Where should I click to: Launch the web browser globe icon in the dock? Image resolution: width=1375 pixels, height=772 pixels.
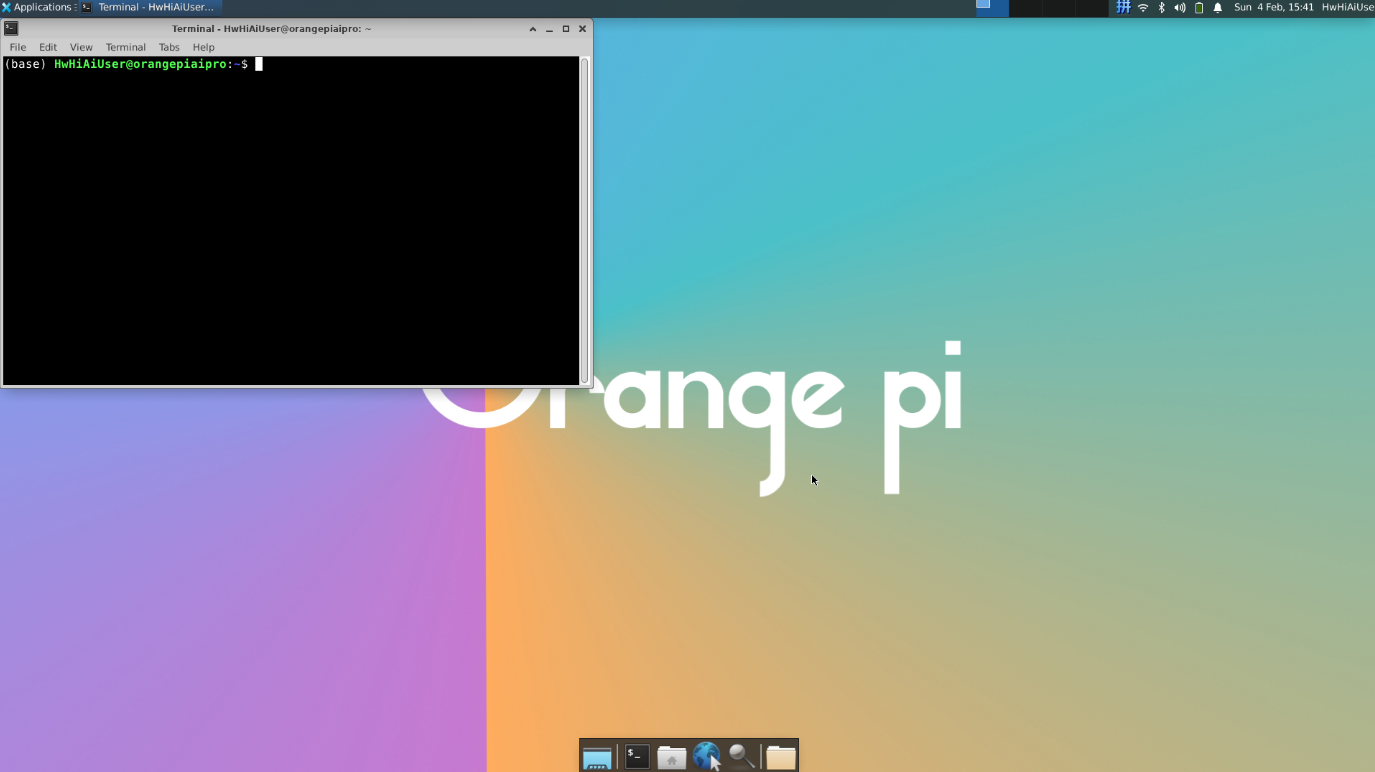[x=707, y=757]
